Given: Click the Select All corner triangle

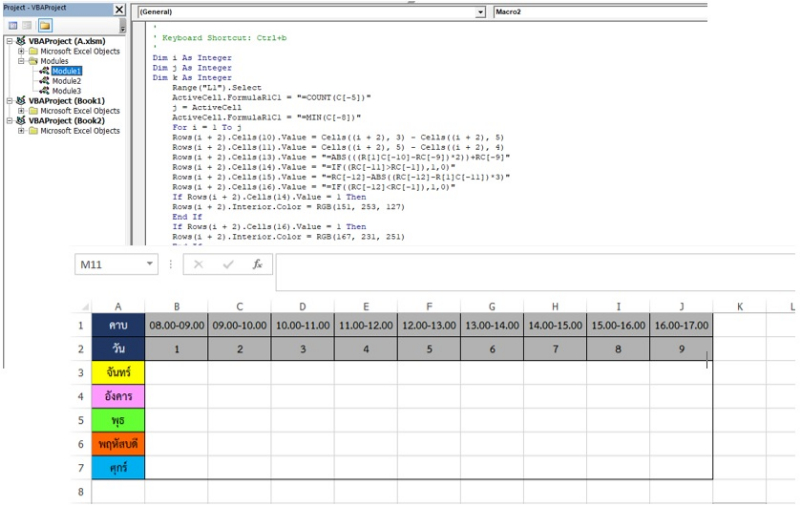Looking at the screenshot, I should [85, 307].
